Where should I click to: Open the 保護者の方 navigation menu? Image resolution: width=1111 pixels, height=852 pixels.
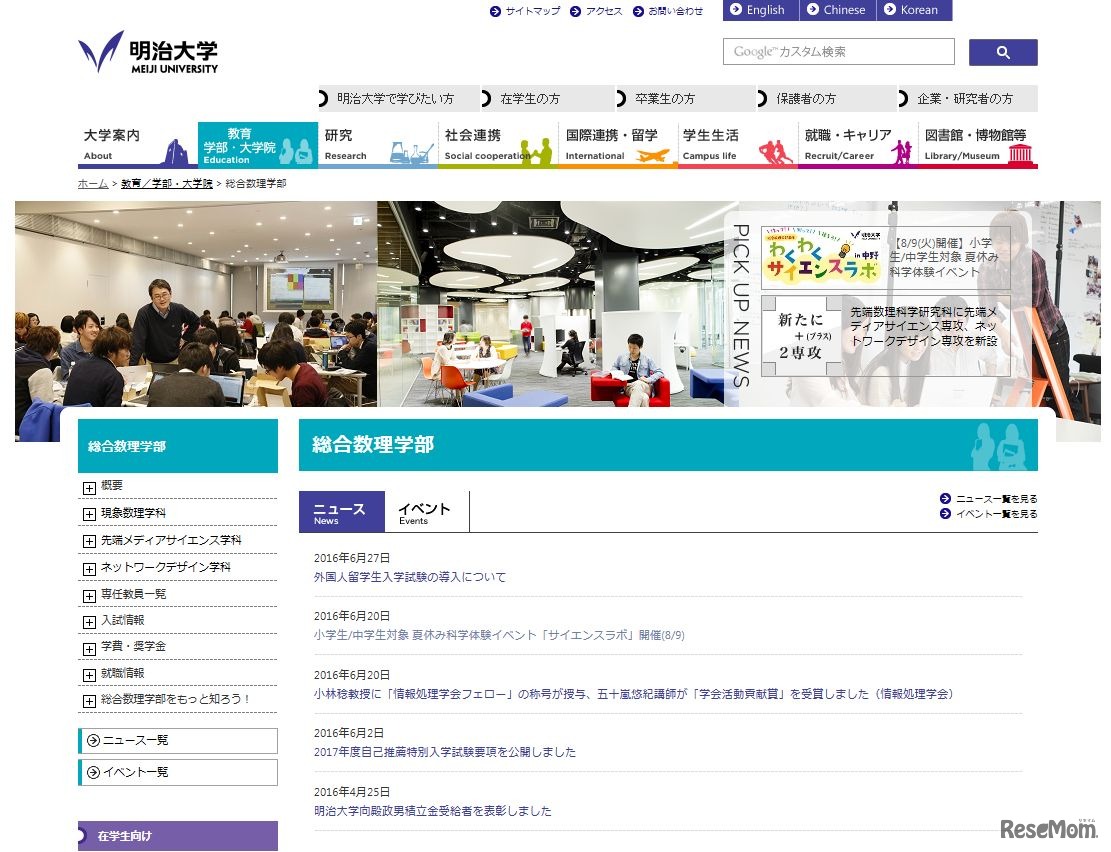pyautogui.click(x=806, y=98)
